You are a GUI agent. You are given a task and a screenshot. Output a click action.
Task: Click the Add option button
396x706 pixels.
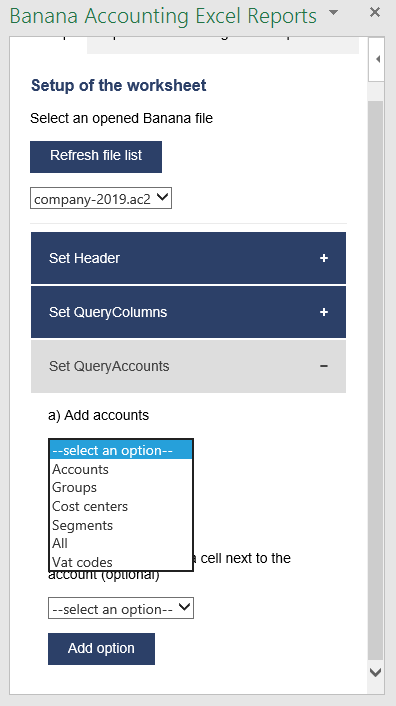point(101,649)
